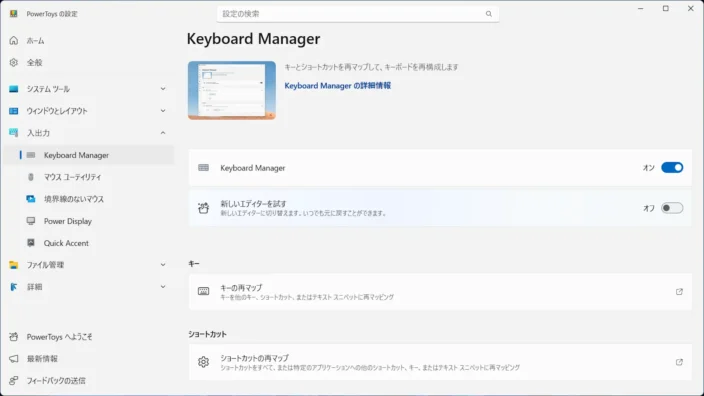This screenshot has height=396, width=704.
Task: Click the PowerToys へようこそ icon
Action: pos(13,336)
